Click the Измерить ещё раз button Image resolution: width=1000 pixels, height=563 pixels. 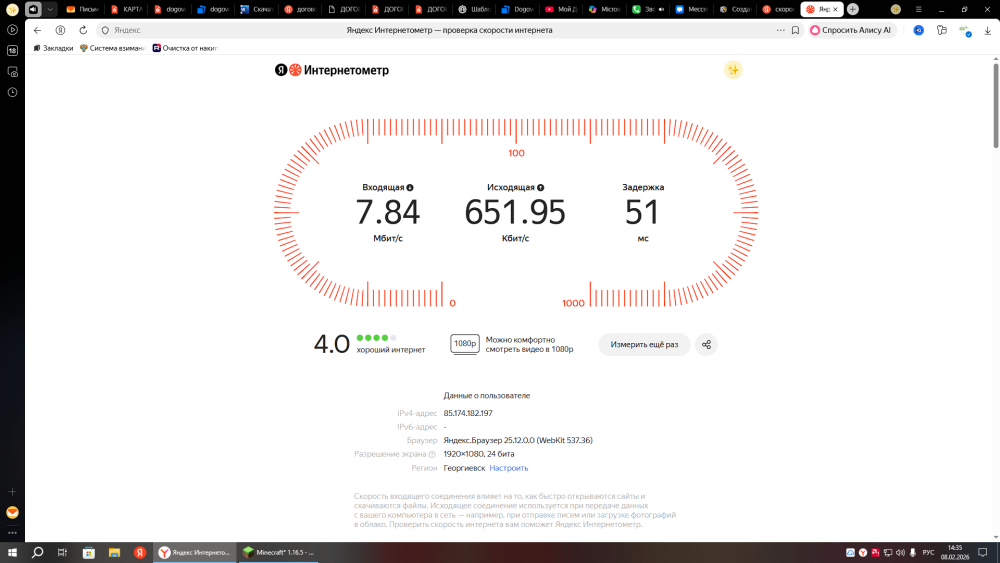(x=644, y=344)
